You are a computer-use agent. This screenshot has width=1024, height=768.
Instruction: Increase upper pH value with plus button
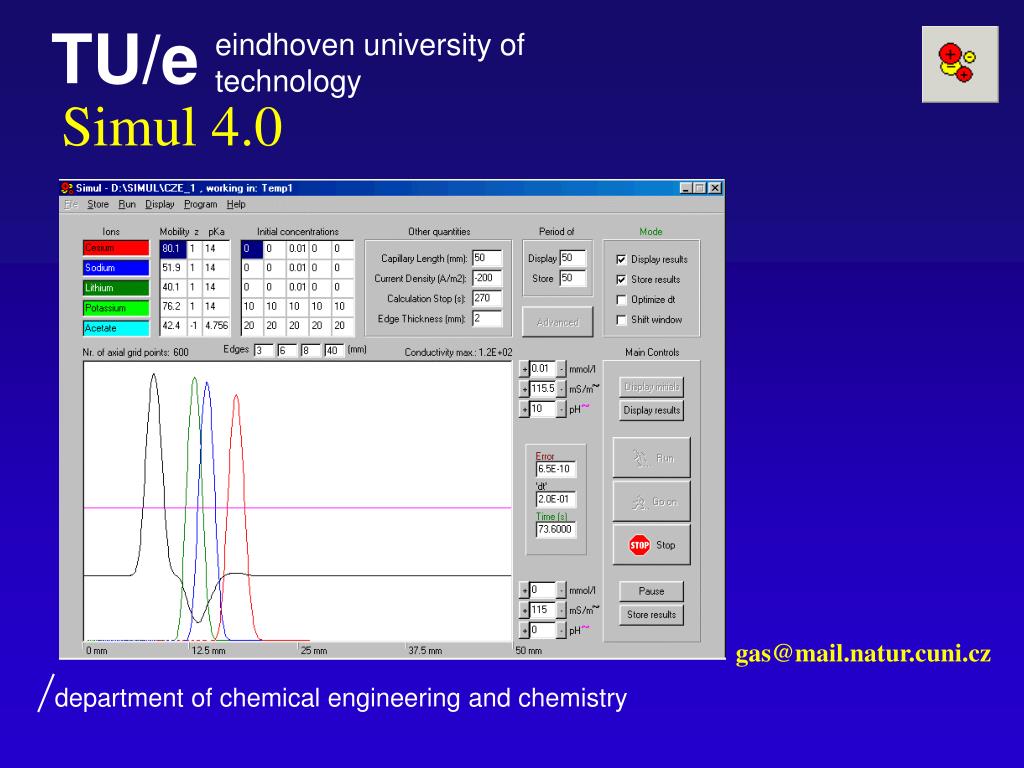[x=524, y=409]
